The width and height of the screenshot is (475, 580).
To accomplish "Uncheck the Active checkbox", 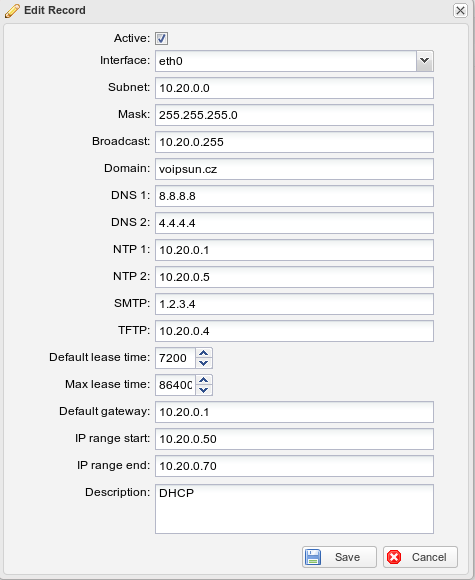I will click(161, 38).
